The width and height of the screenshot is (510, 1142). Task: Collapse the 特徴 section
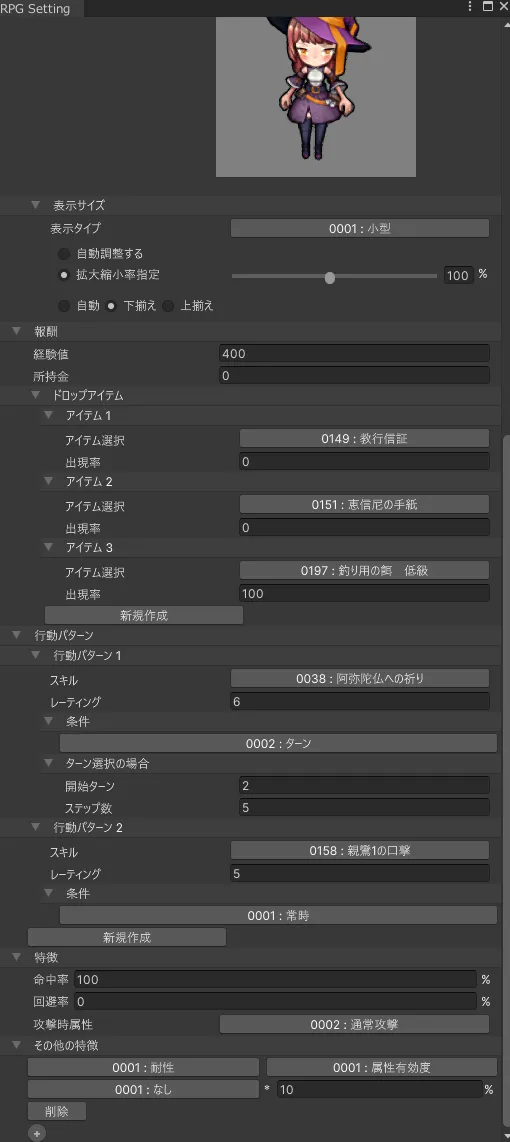(x=17, y=957)
